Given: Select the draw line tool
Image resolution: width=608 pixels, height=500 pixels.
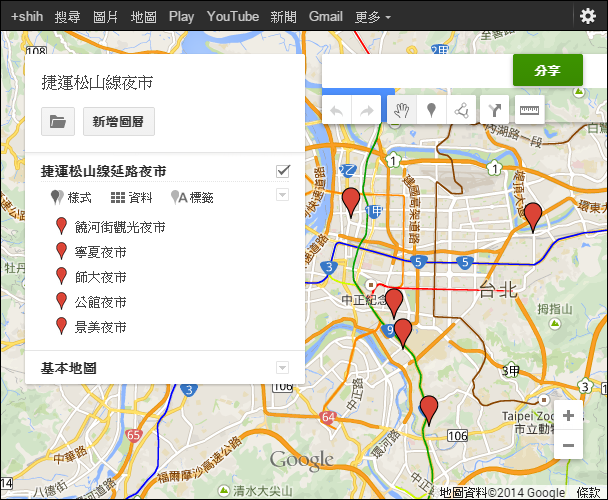Looking at the screenshot, I should click(x=461, y=110).
